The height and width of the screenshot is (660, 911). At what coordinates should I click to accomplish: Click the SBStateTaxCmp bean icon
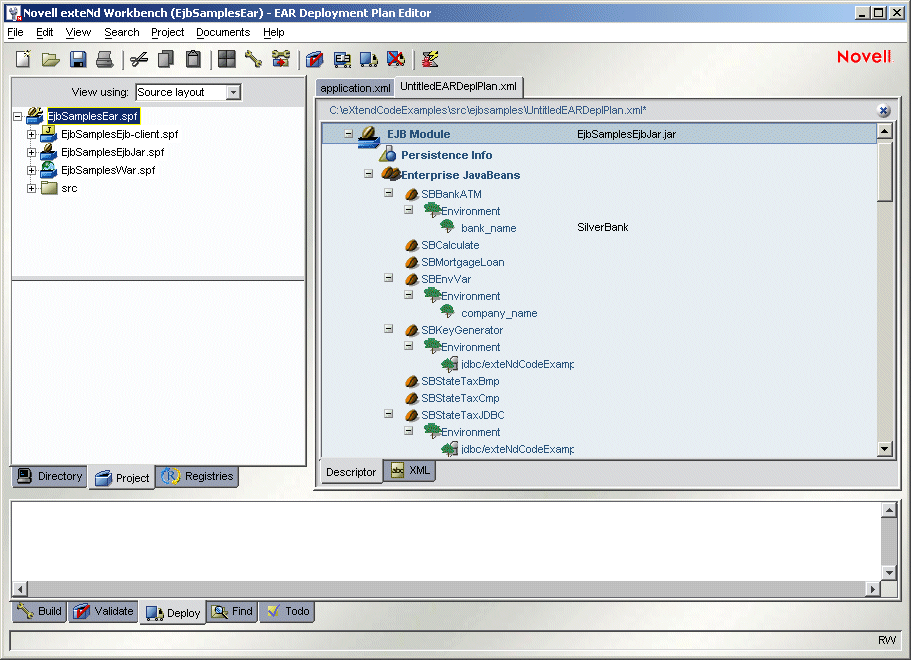[412, 398]
